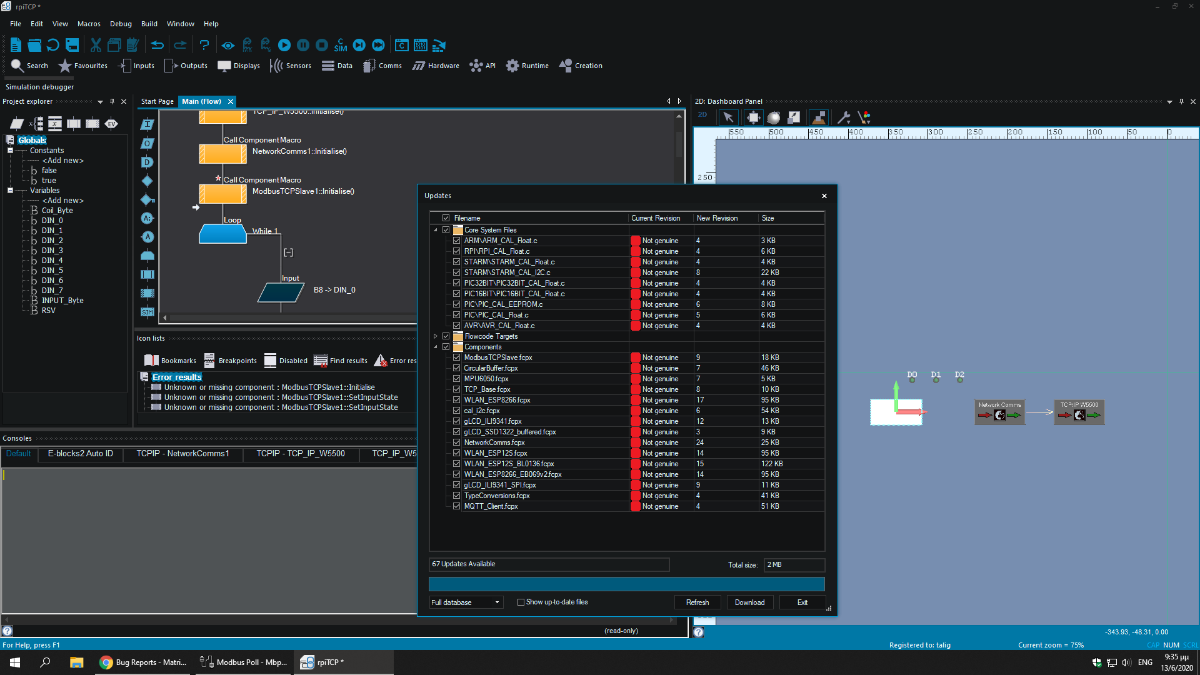Open the Comms component group

coord(381,65)
